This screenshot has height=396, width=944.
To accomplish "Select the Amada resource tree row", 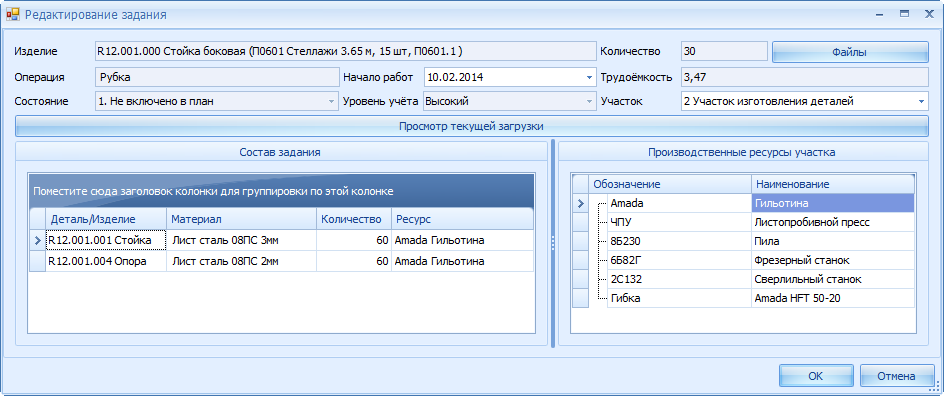I will tap(679, 203).
